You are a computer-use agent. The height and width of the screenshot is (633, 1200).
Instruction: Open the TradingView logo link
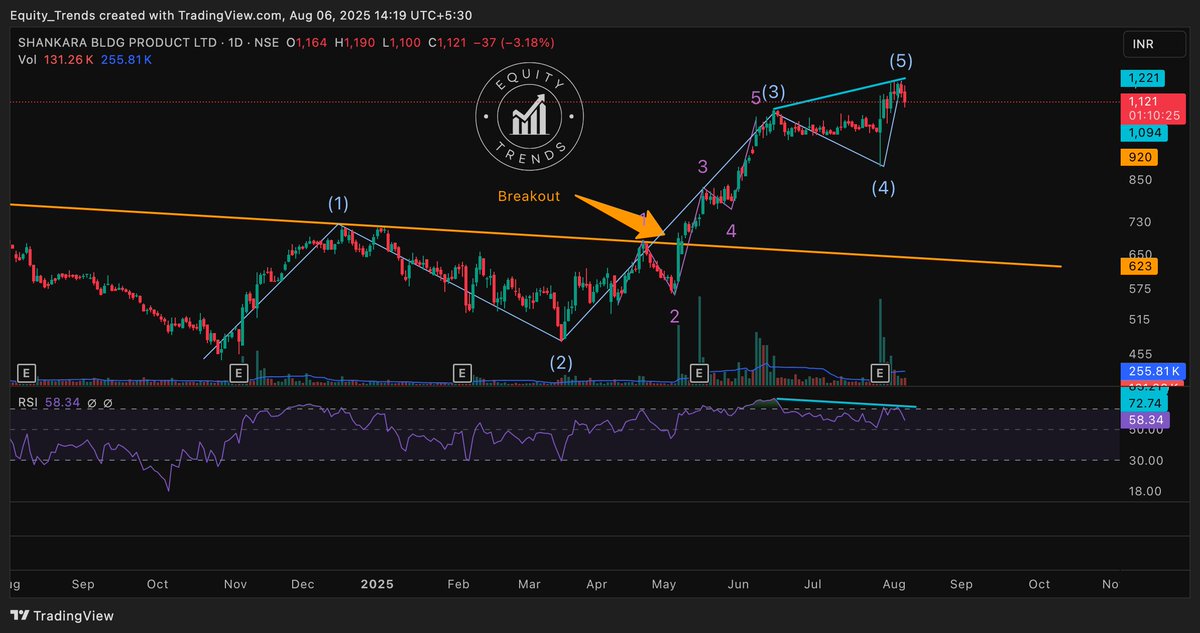[62, 616]
